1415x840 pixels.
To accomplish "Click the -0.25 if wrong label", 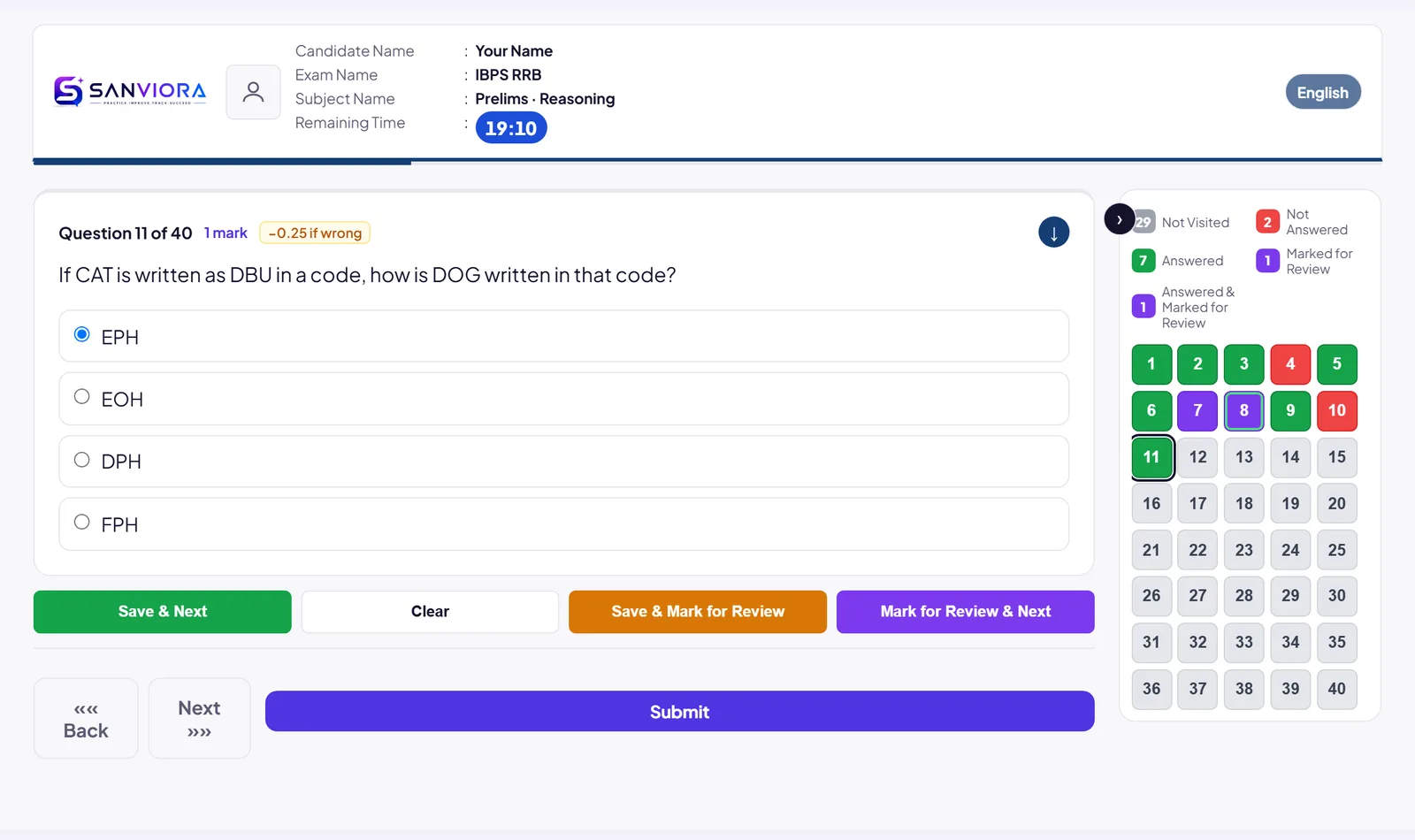I will pos(315,233).
